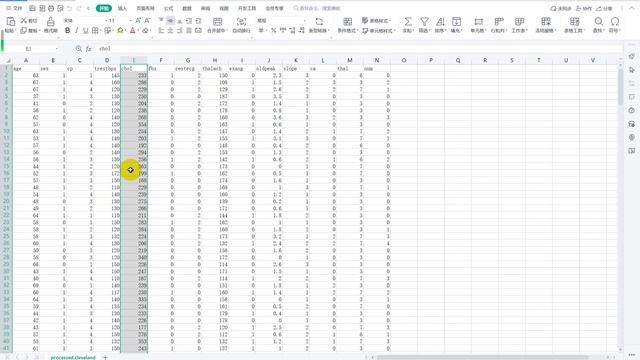Viewport: 640px width, 360px height.
Task: Click the Sort A-Z icon
Action: [x=440, y=22]
